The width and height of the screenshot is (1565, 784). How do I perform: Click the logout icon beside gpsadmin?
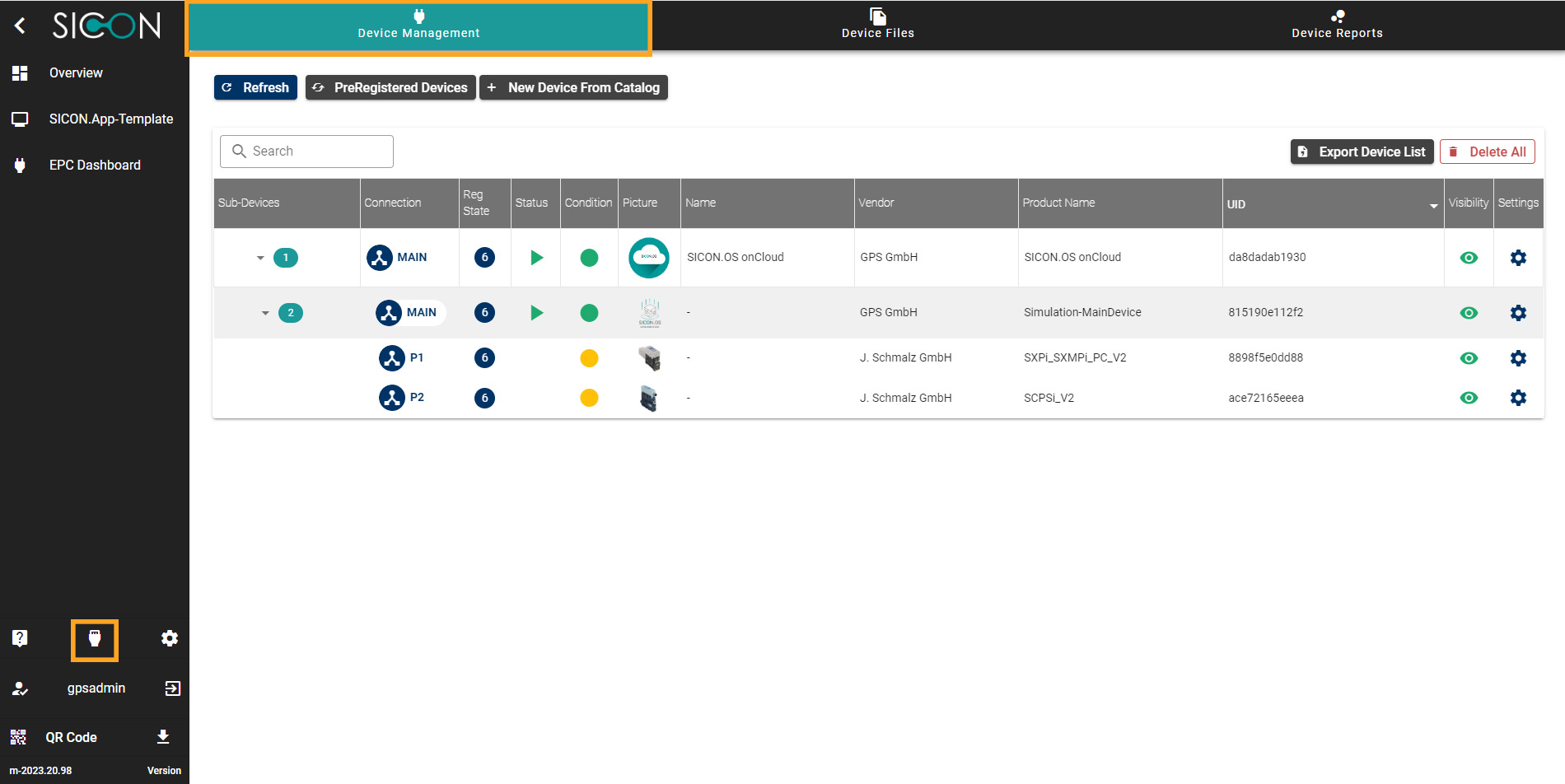tap(172, 688)
